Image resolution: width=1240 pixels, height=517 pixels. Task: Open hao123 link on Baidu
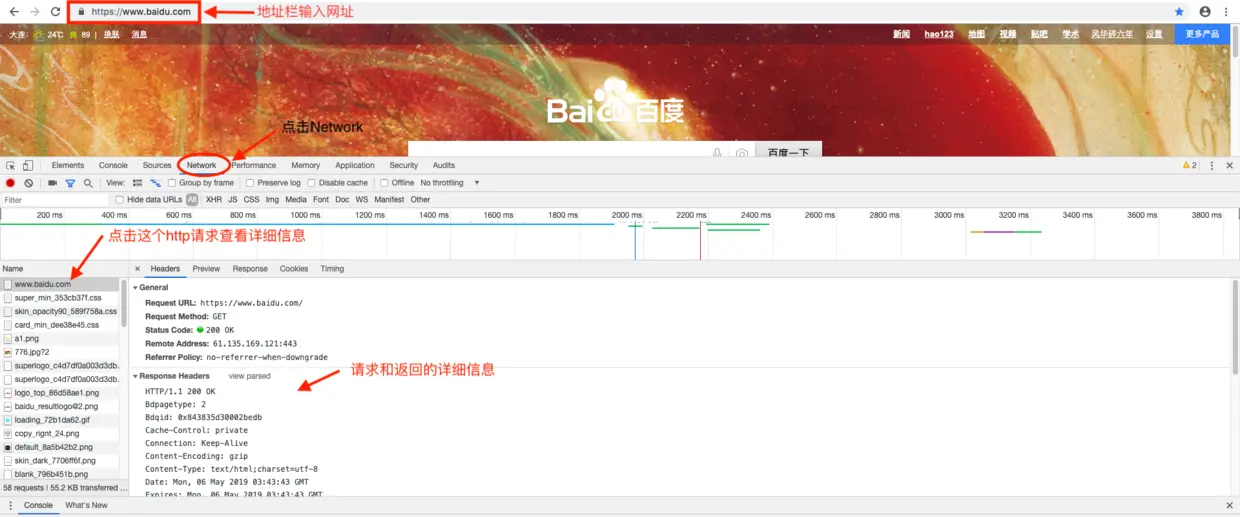(x=939, y=34)
